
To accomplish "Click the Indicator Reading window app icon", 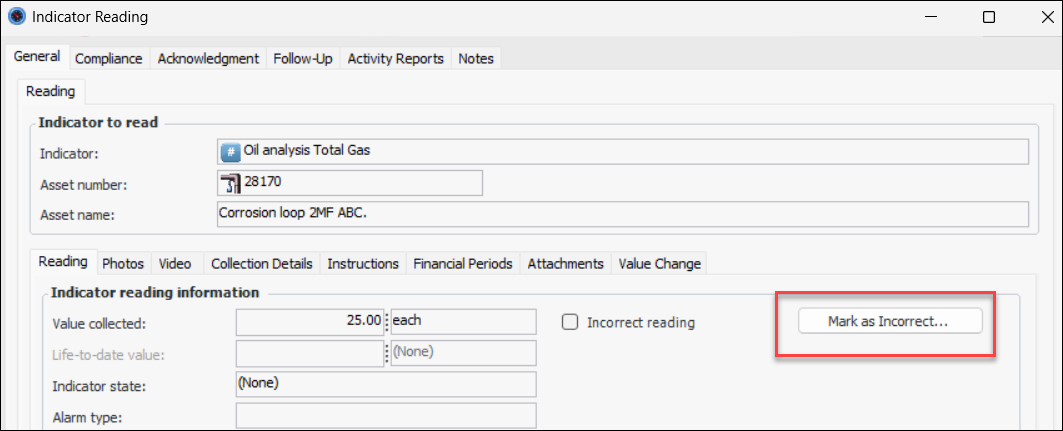I will click(16, 17).
